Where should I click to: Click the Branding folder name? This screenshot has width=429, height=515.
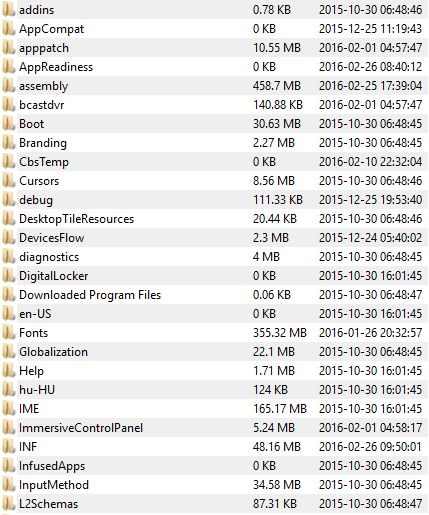pos(43,143)
